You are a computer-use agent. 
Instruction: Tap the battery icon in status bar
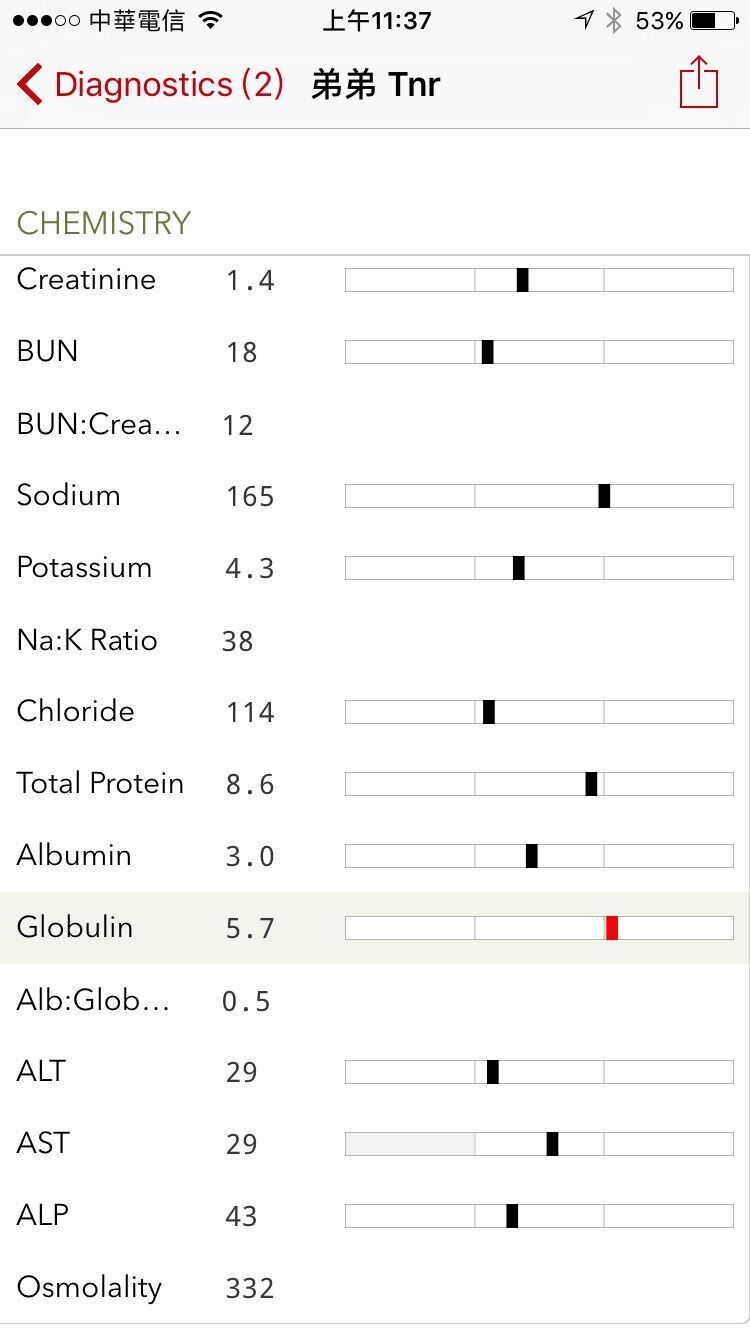[x=715, y=21]
